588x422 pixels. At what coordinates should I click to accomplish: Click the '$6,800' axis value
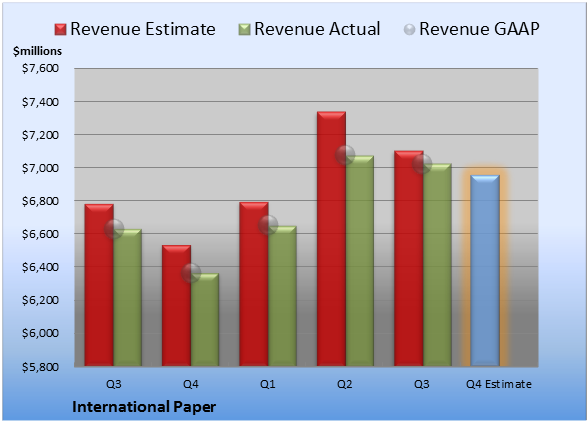click(x=40, y=201)
